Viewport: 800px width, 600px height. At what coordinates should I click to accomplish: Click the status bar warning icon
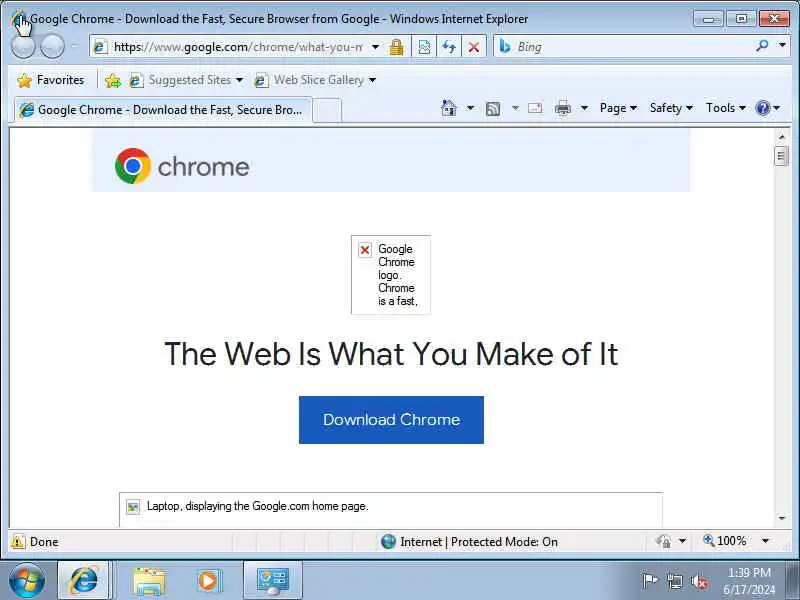tap(18, 541)
